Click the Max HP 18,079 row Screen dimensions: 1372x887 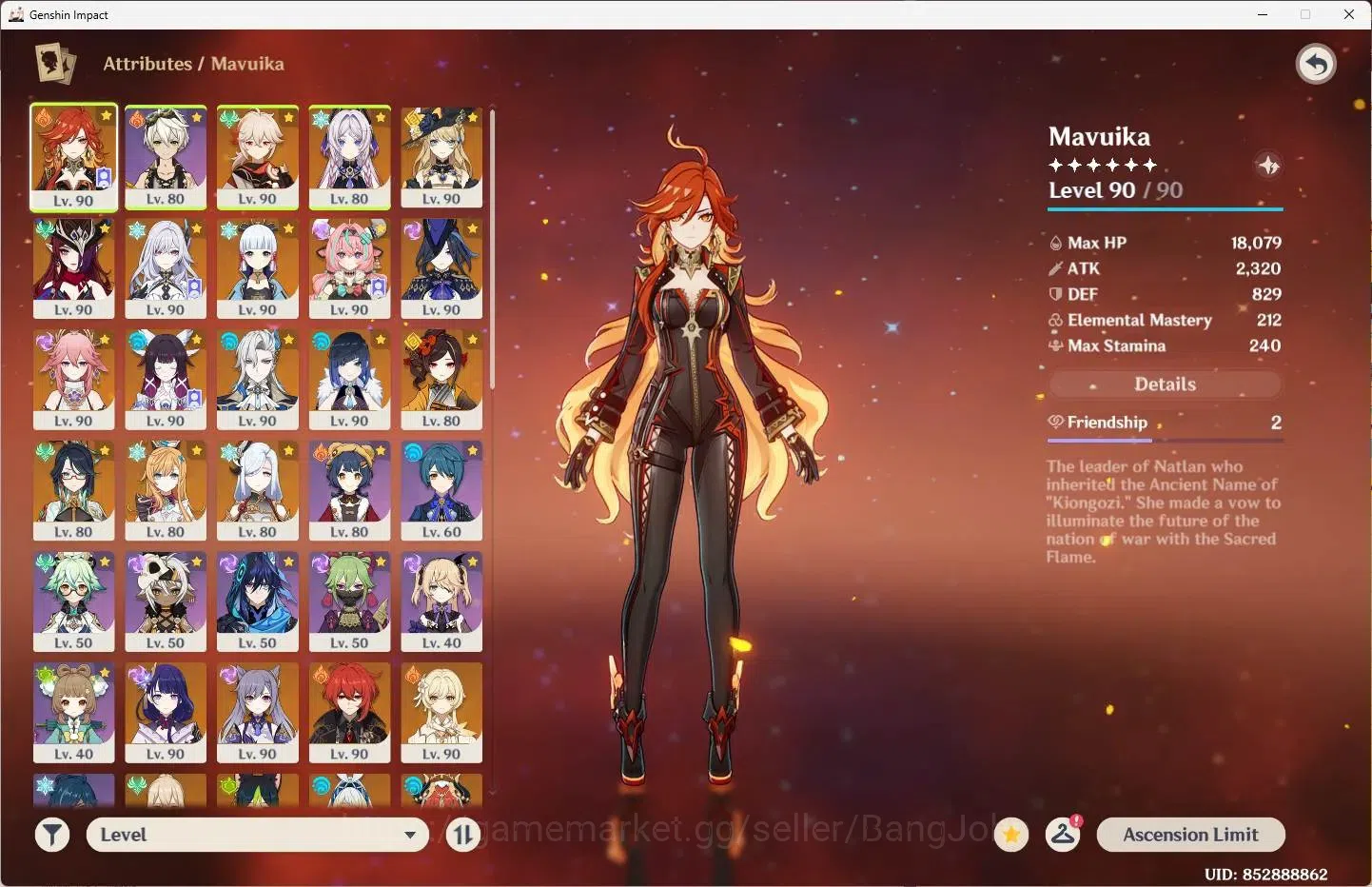1165,243
